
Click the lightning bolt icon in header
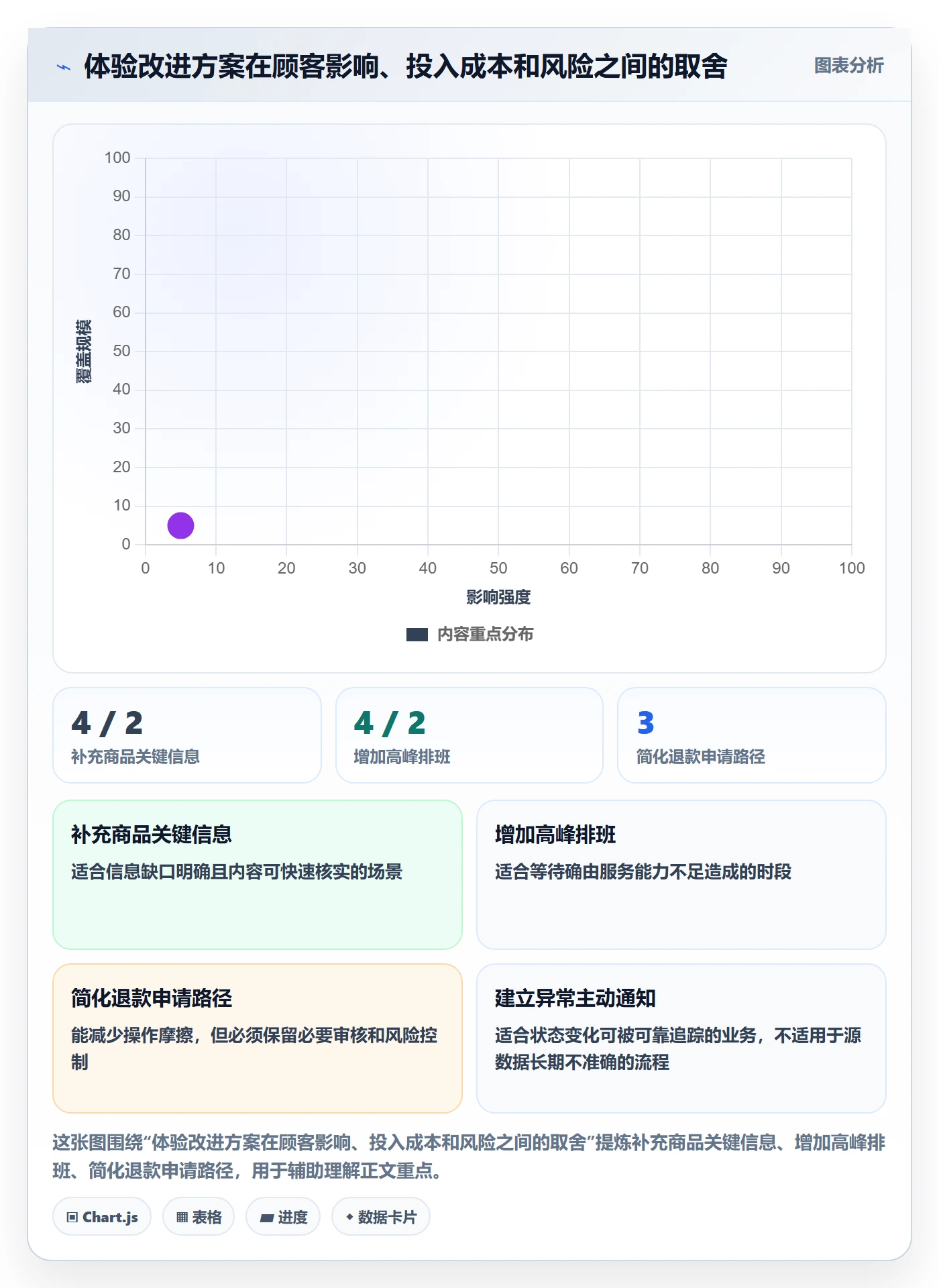point(64,67)
